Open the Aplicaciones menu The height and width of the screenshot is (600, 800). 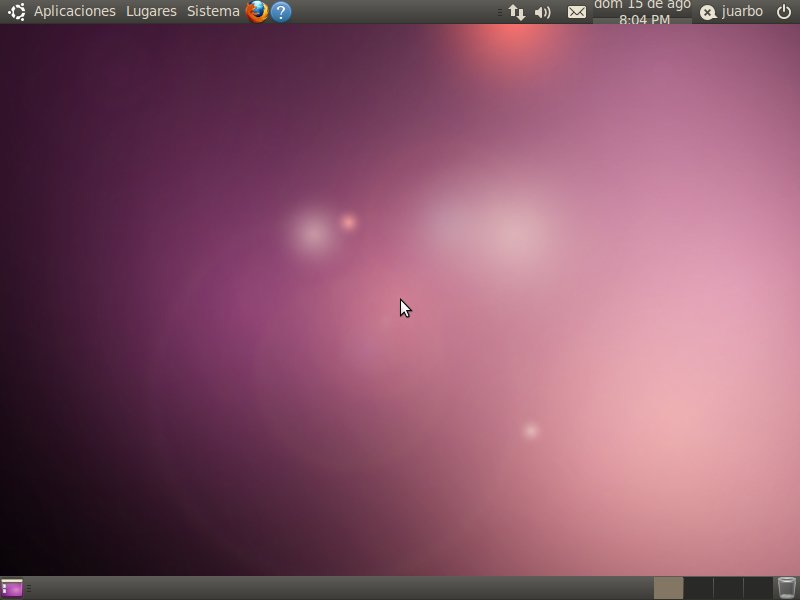coord(75,12)
